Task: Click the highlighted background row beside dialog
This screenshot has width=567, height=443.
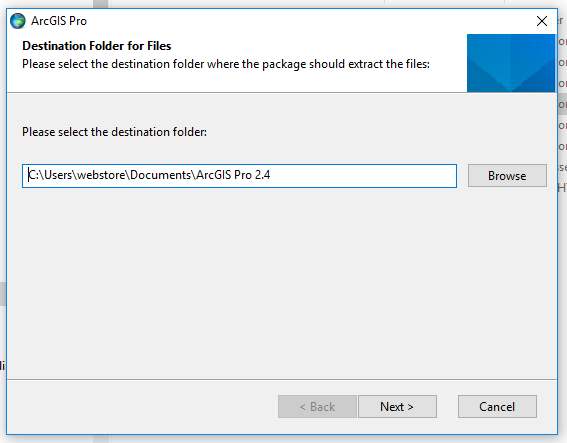Action: tap(562, 105)
